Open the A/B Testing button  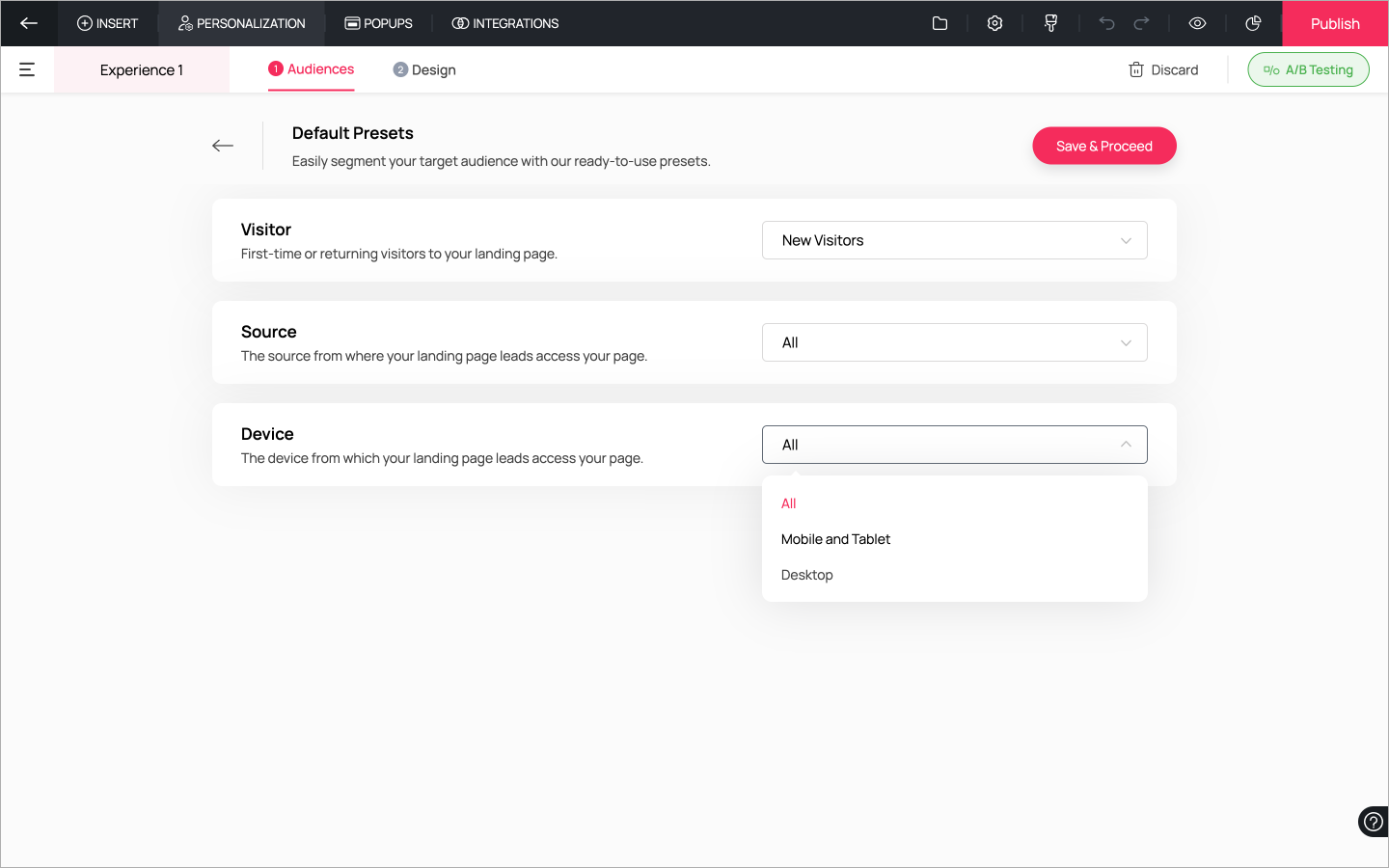point(1308,69)
